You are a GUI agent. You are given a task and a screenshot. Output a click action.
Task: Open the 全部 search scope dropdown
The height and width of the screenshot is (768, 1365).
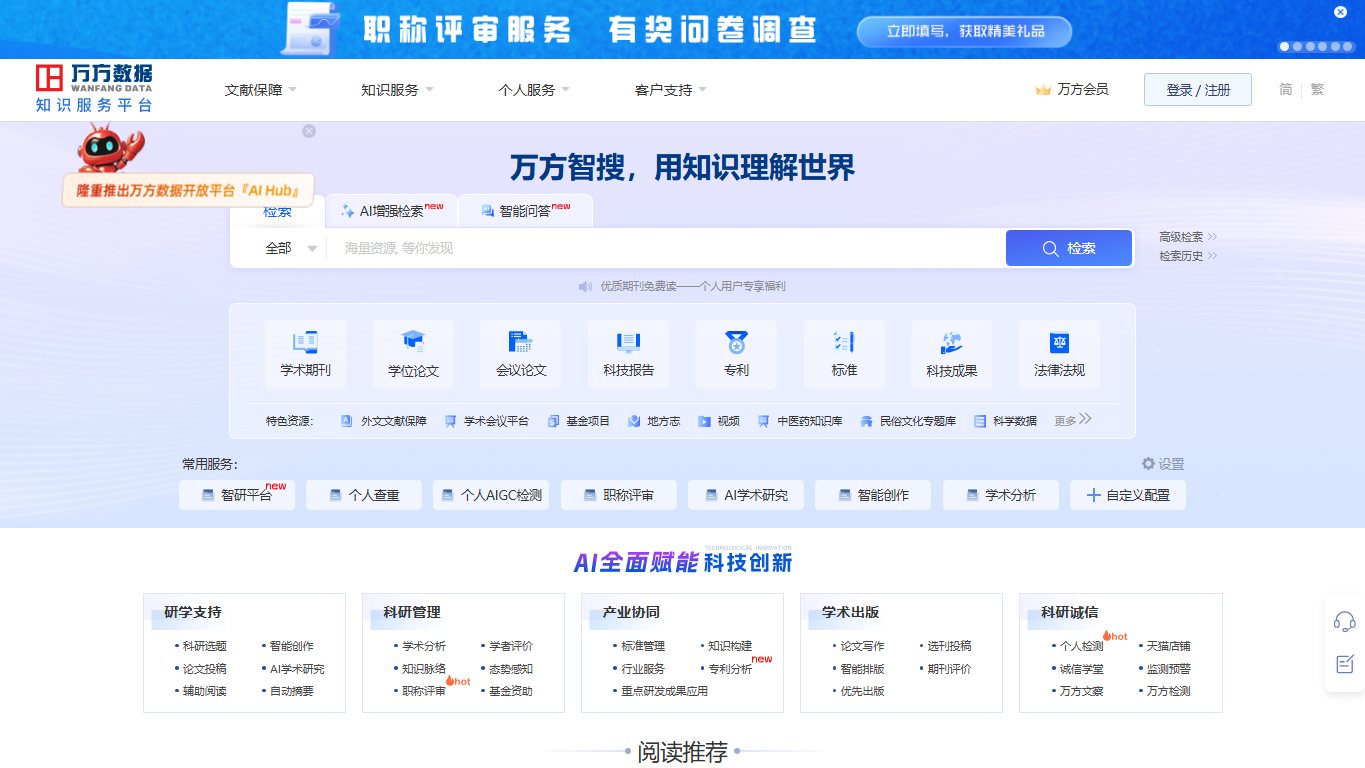coord(291,248)
